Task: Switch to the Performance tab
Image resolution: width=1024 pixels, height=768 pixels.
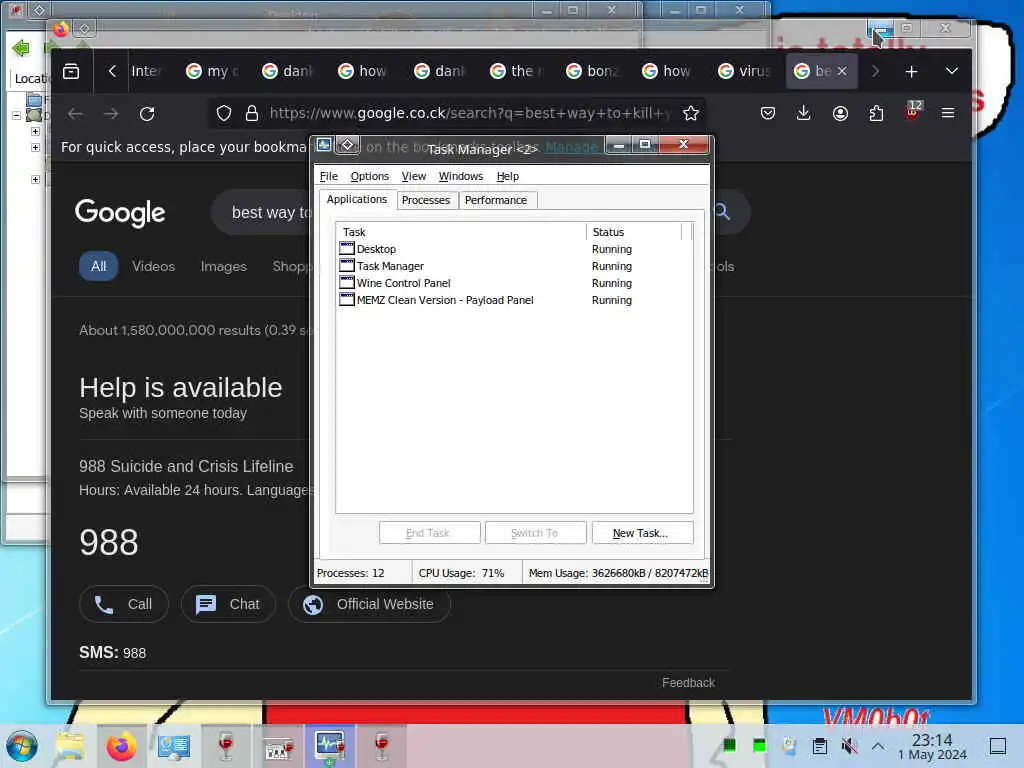Action: [496, 200]
